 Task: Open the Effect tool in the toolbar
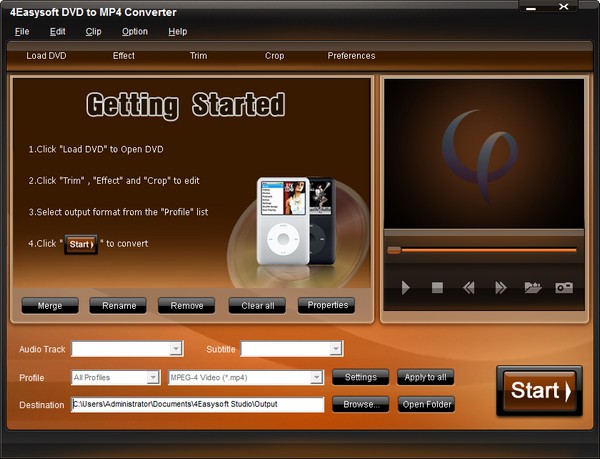pyautogui.click(x=124, y=56)
